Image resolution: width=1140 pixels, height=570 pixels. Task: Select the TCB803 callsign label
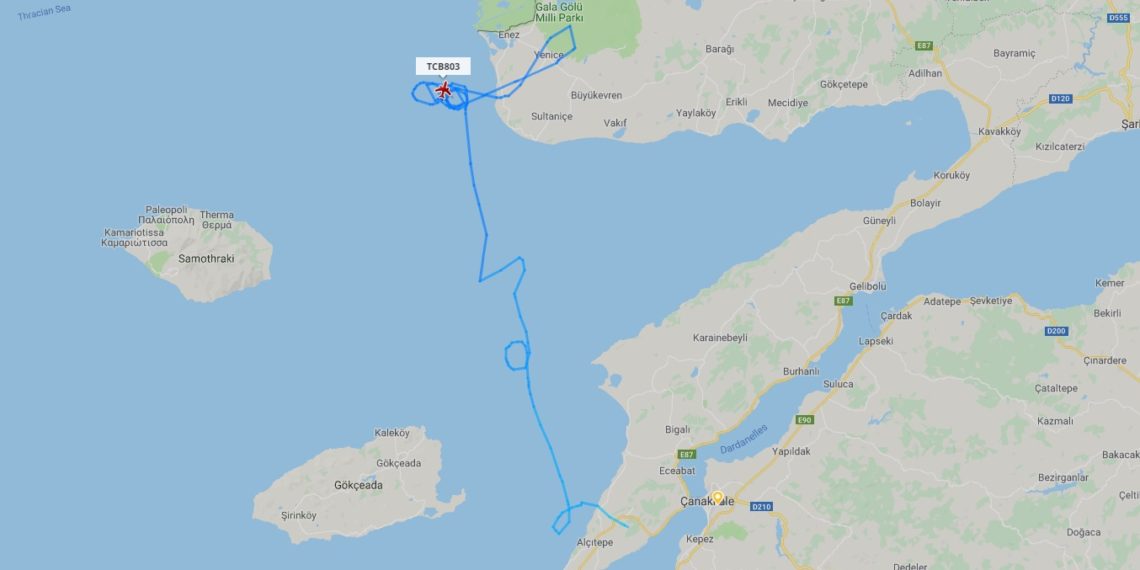(443, 66)
